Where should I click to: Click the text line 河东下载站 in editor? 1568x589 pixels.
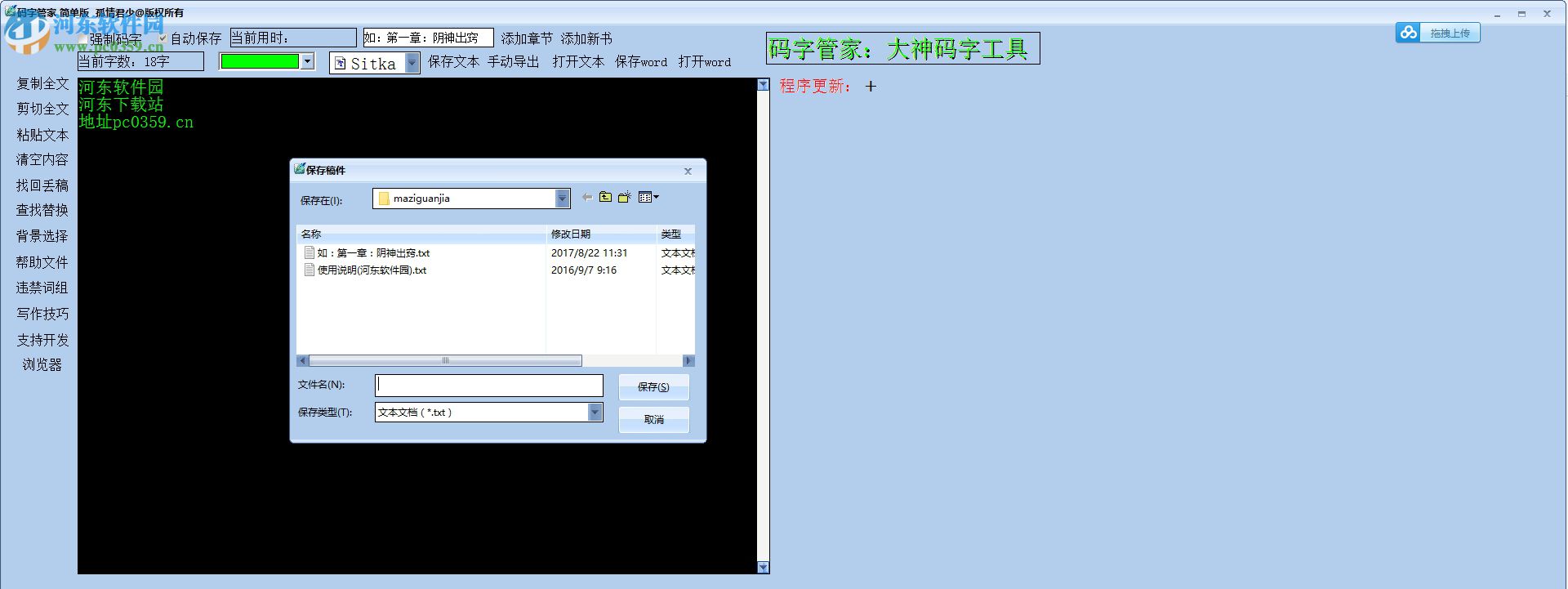pos(121,105)
